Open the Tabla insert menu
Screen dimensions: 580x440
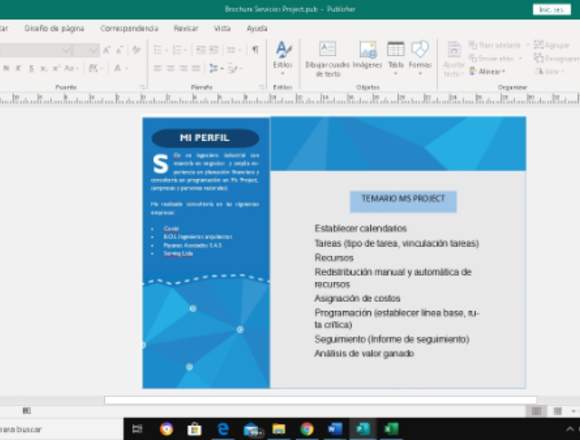click(395, 58)
